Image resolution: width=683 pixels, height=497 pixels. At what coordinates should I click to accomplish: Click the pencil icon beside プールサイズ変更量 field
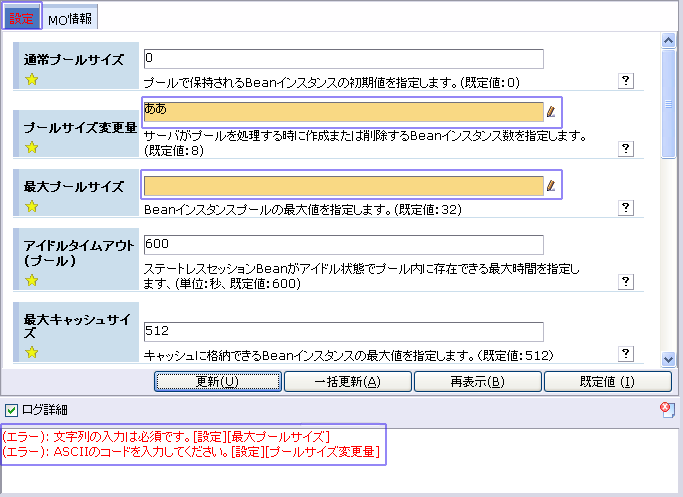551,111
